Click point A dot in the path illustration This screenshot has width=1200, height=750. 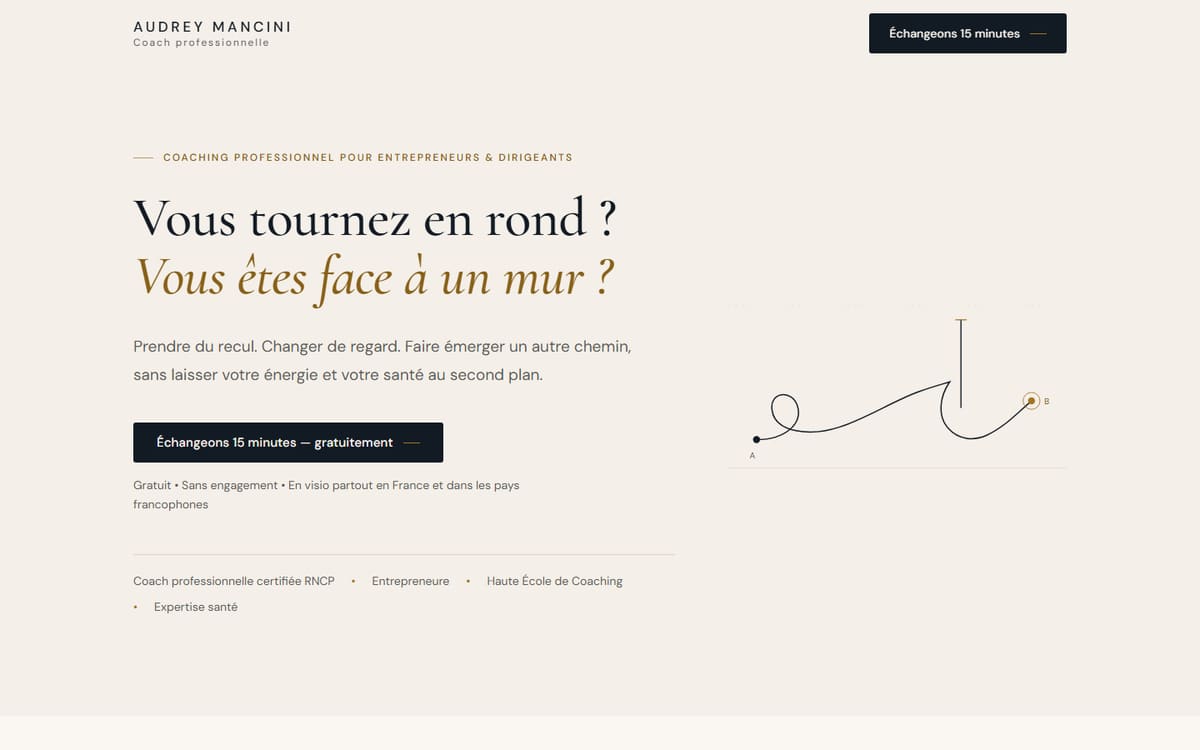pyautogui.click(x=756, y=439)
